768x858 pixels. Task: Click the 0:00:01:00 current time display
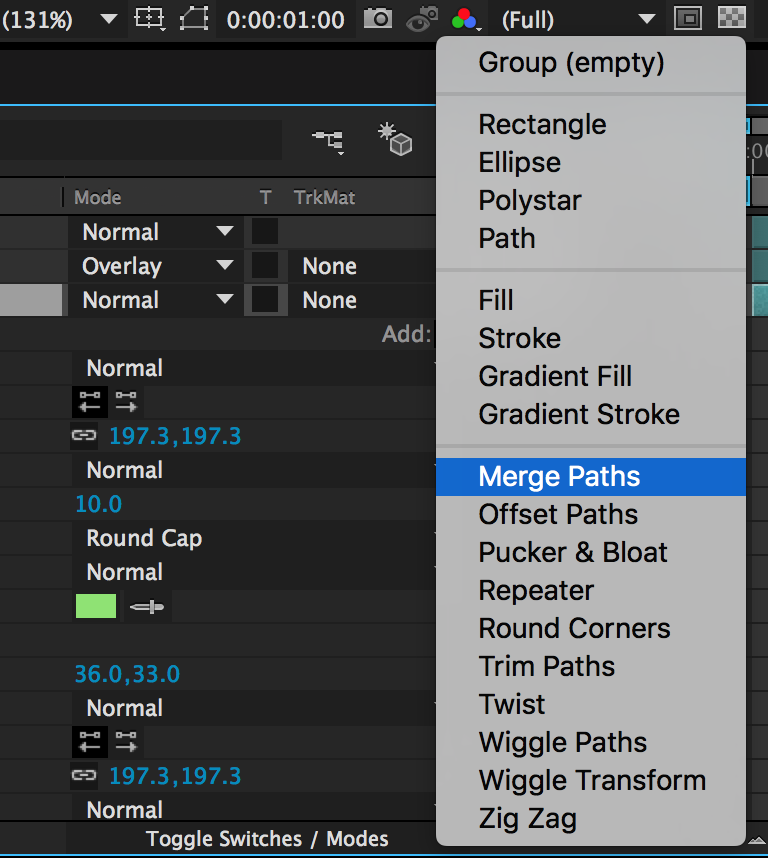click(286, 20)
